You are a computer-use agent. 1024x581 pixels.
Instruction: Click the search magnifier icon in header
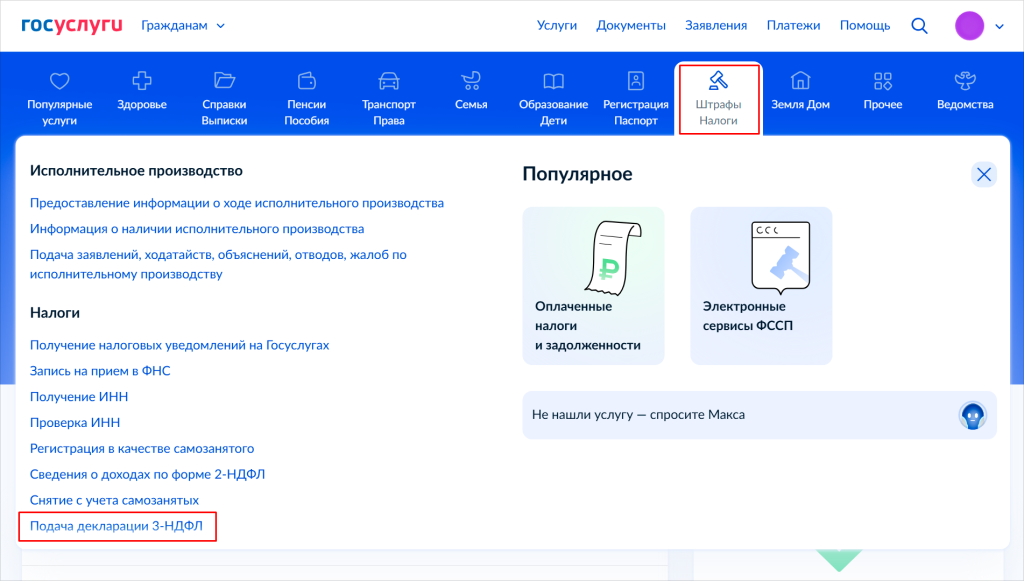click(x=919, y=26)
